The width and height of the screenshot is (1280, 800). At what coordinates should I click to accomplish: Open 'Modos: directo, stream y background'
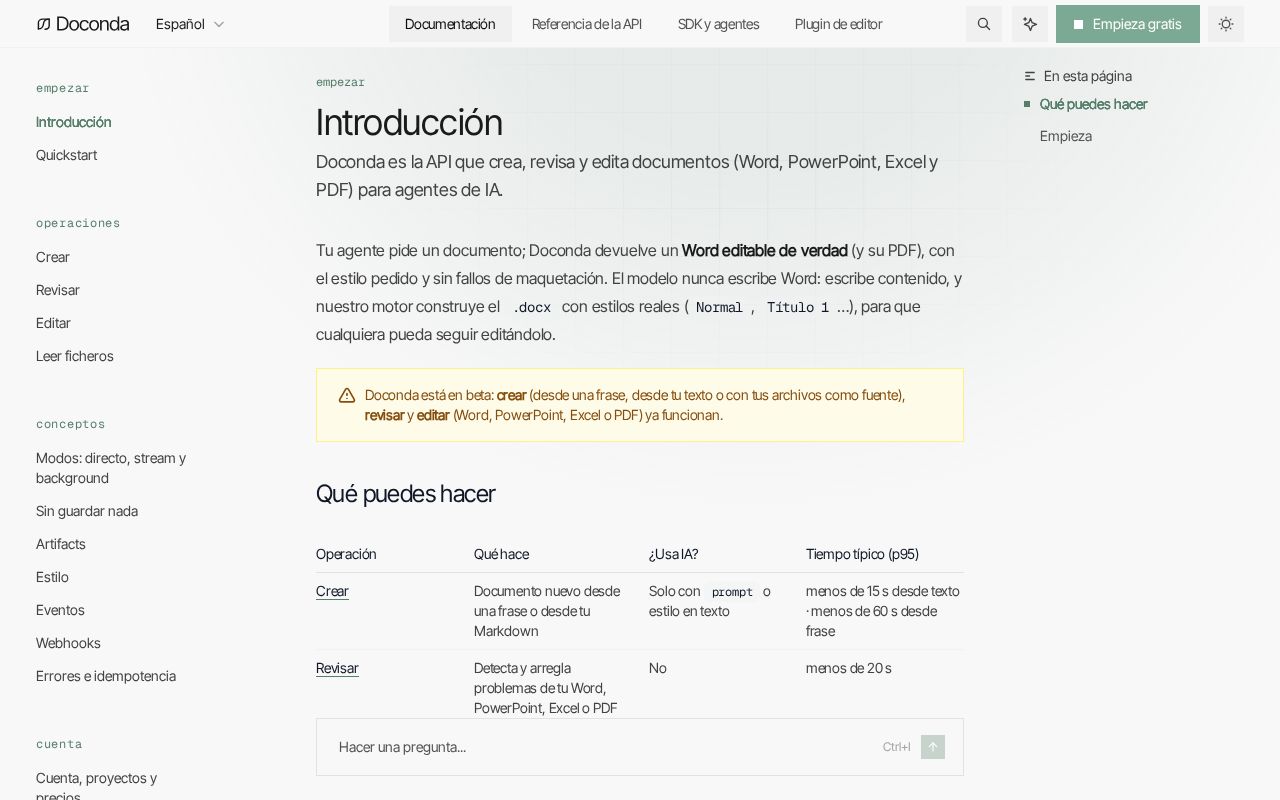(x=111, y=468)
